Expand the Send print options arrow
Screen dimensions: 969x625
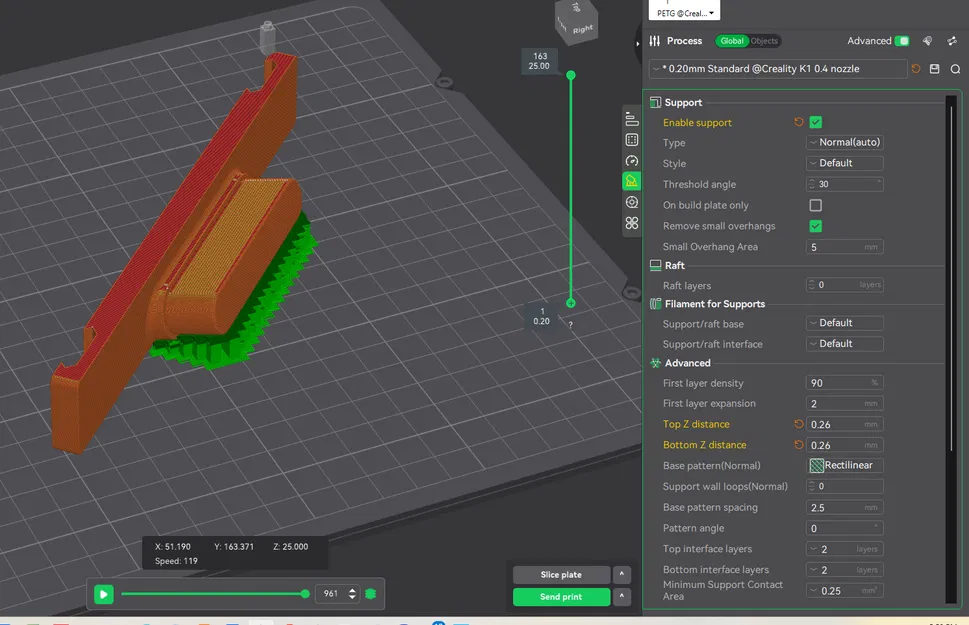click(x=622, y=597)
